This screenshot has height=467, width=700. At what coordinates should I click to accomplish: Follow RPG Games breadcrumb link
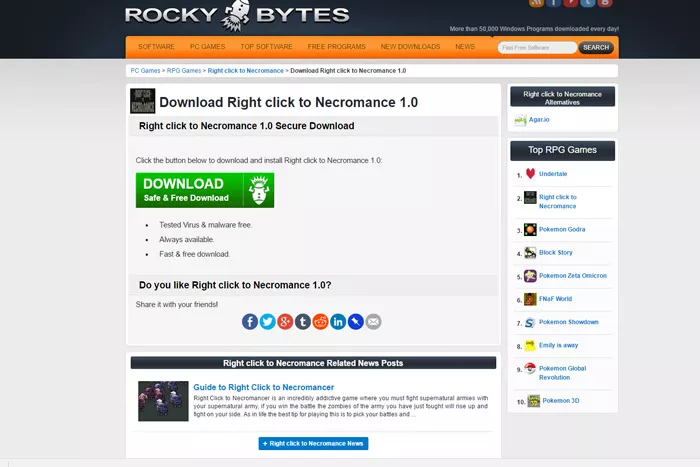184,71
